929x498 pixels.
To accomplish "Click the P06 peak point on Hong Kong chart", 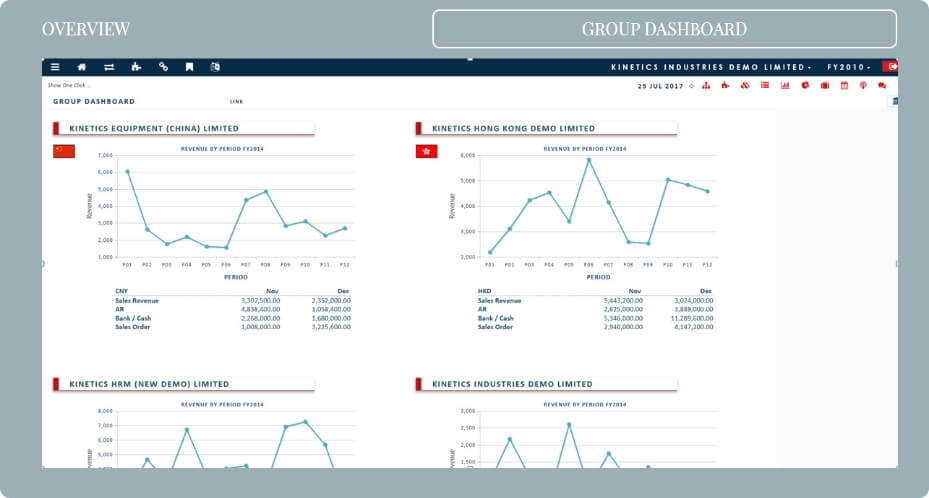I will [x=588, y=160].
